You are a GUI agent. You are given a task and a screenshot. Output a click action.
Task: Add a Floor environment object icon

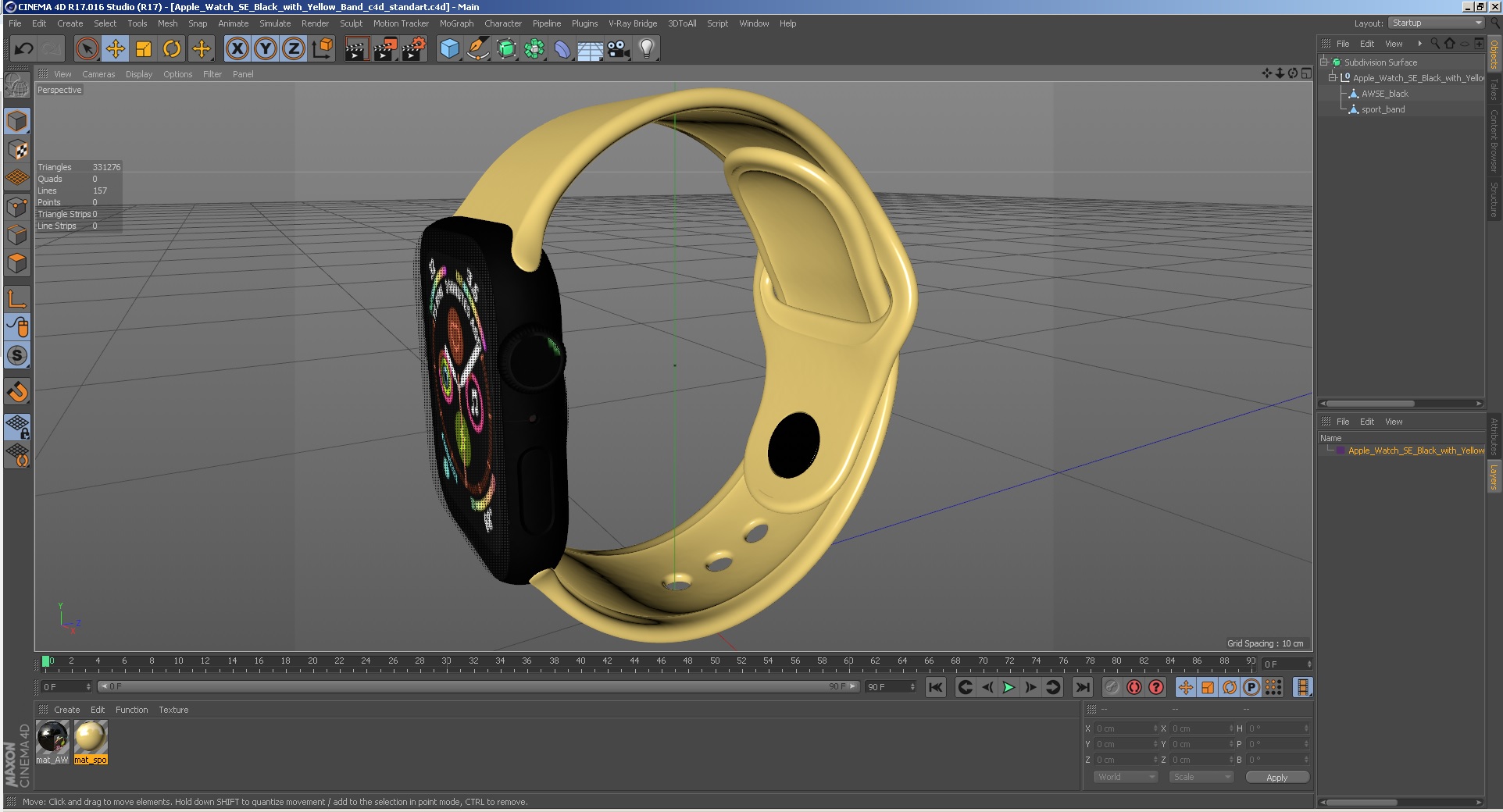coord(590,49)
